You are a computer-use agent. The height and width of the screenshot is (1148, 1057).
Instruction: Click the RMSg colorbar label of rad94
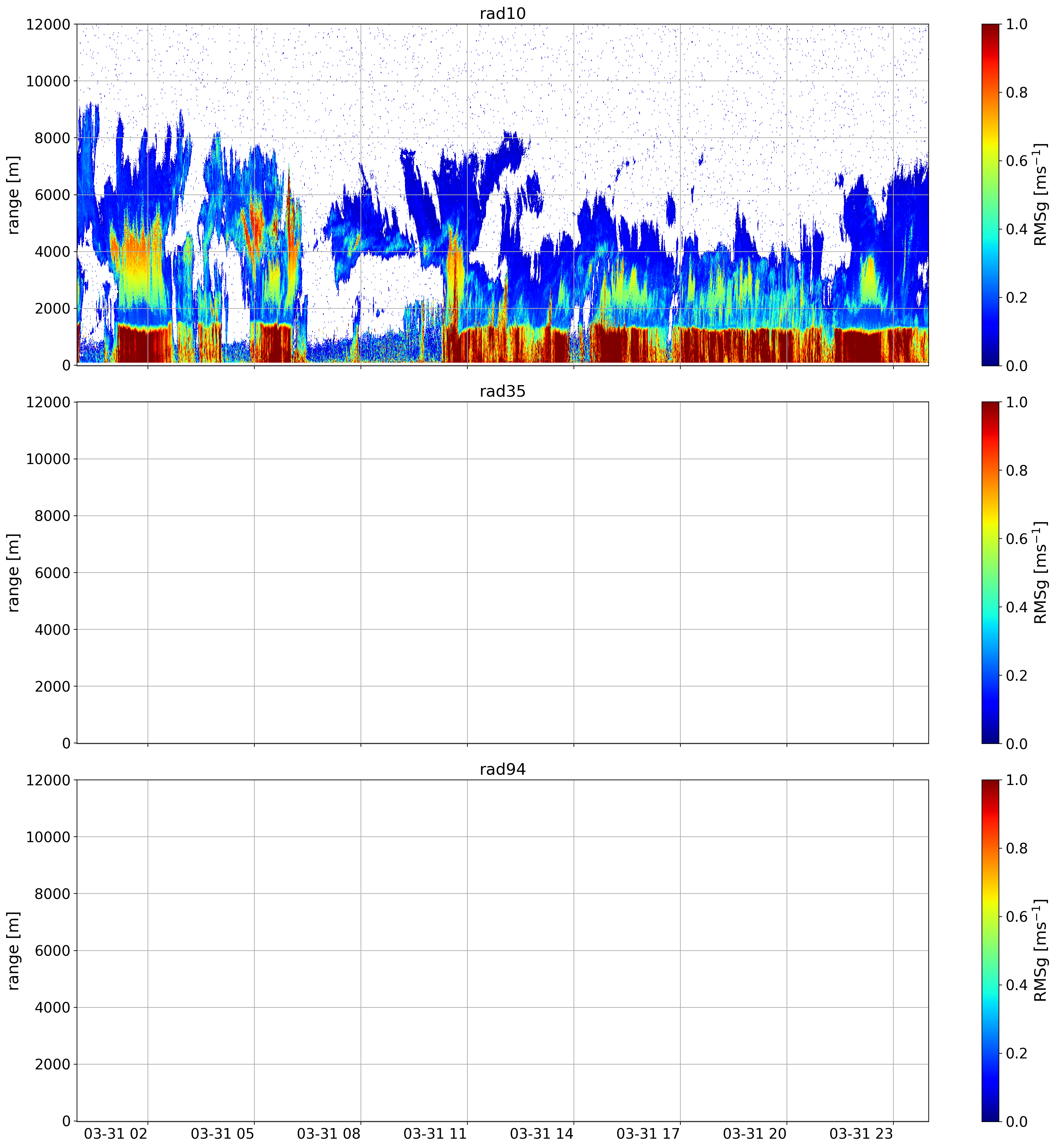[1041, 951]
